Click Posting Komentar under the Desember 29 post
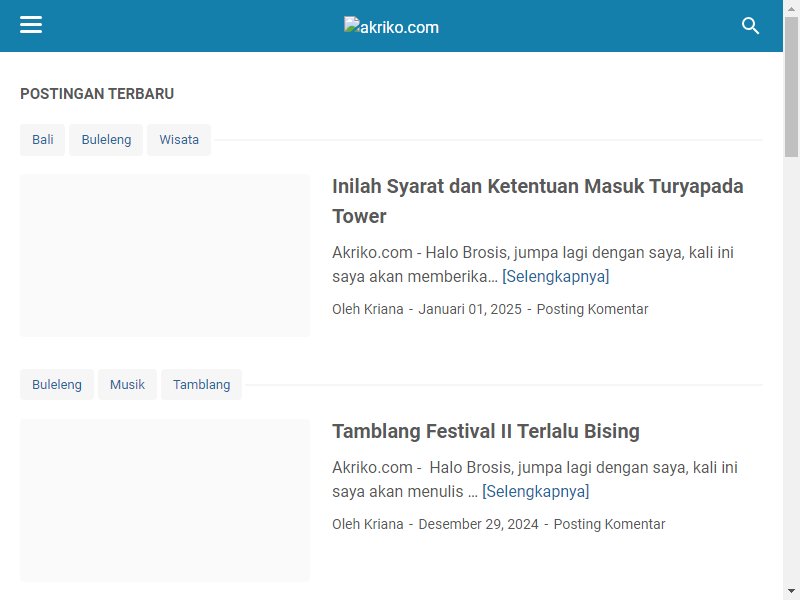The width and height of the screenshot is (800, 600). (x=609, y=524)
